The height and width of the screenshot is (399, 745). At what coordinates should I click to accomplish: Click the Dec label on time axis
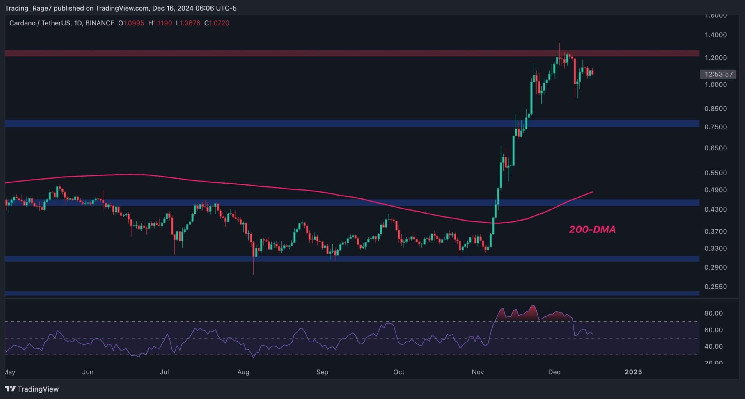click(x=554, y=372)
